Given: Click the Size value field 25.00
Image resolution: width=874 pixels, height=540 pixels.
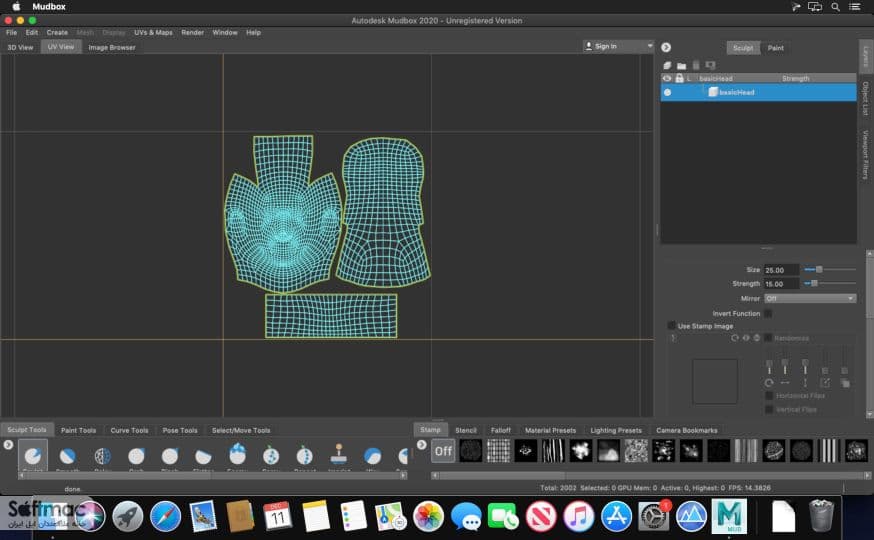Looking at the screenshot, I should coord(781,270).
